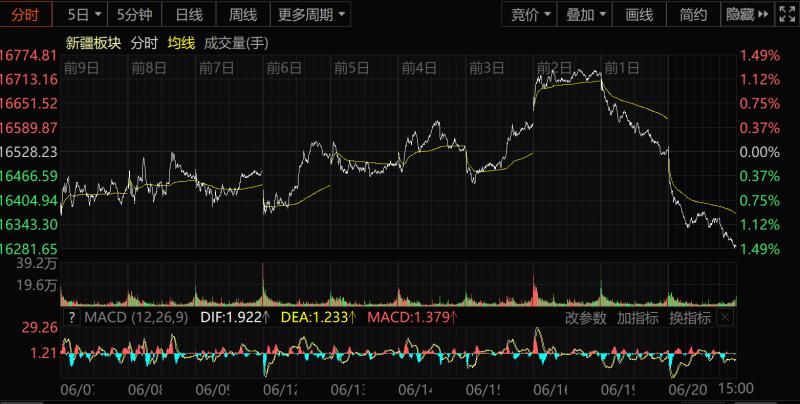Open the 叠加 overlay dropdown

(585, 15)
